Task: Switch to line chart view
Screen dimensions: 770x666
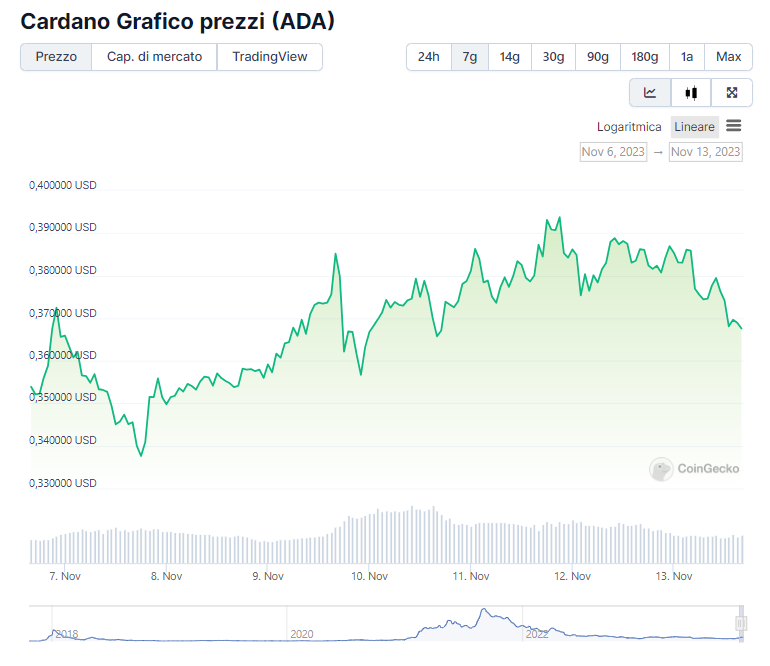Action: [650, 93]
